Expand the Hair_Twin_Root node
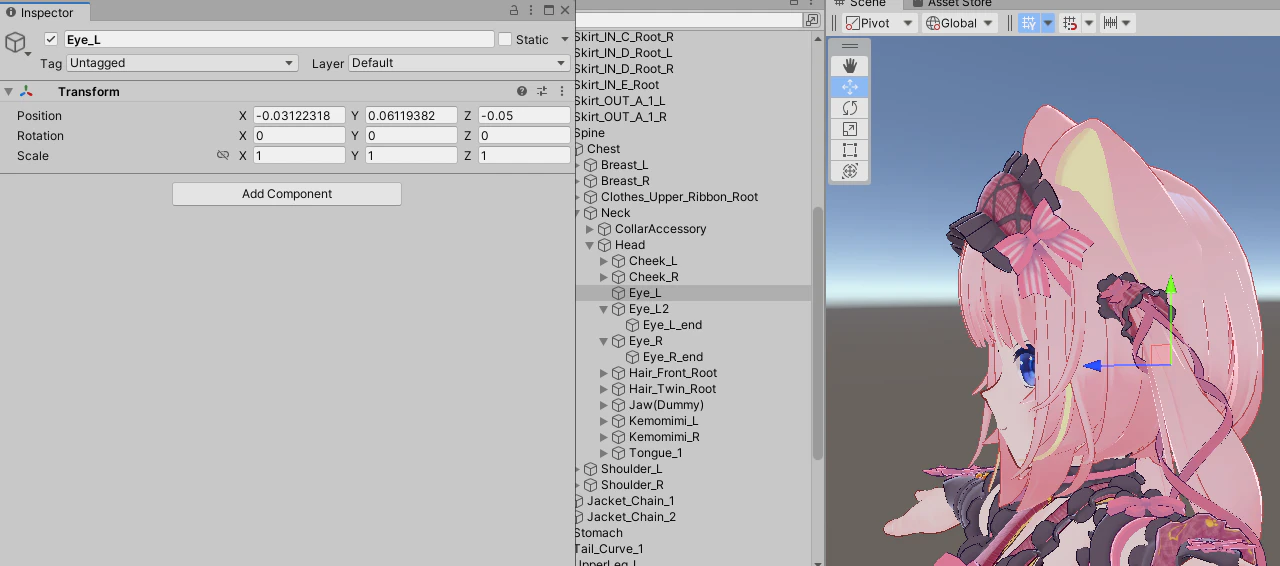Screen dimensions: 1280x566 pyautogui.click(x=604, y=389)
